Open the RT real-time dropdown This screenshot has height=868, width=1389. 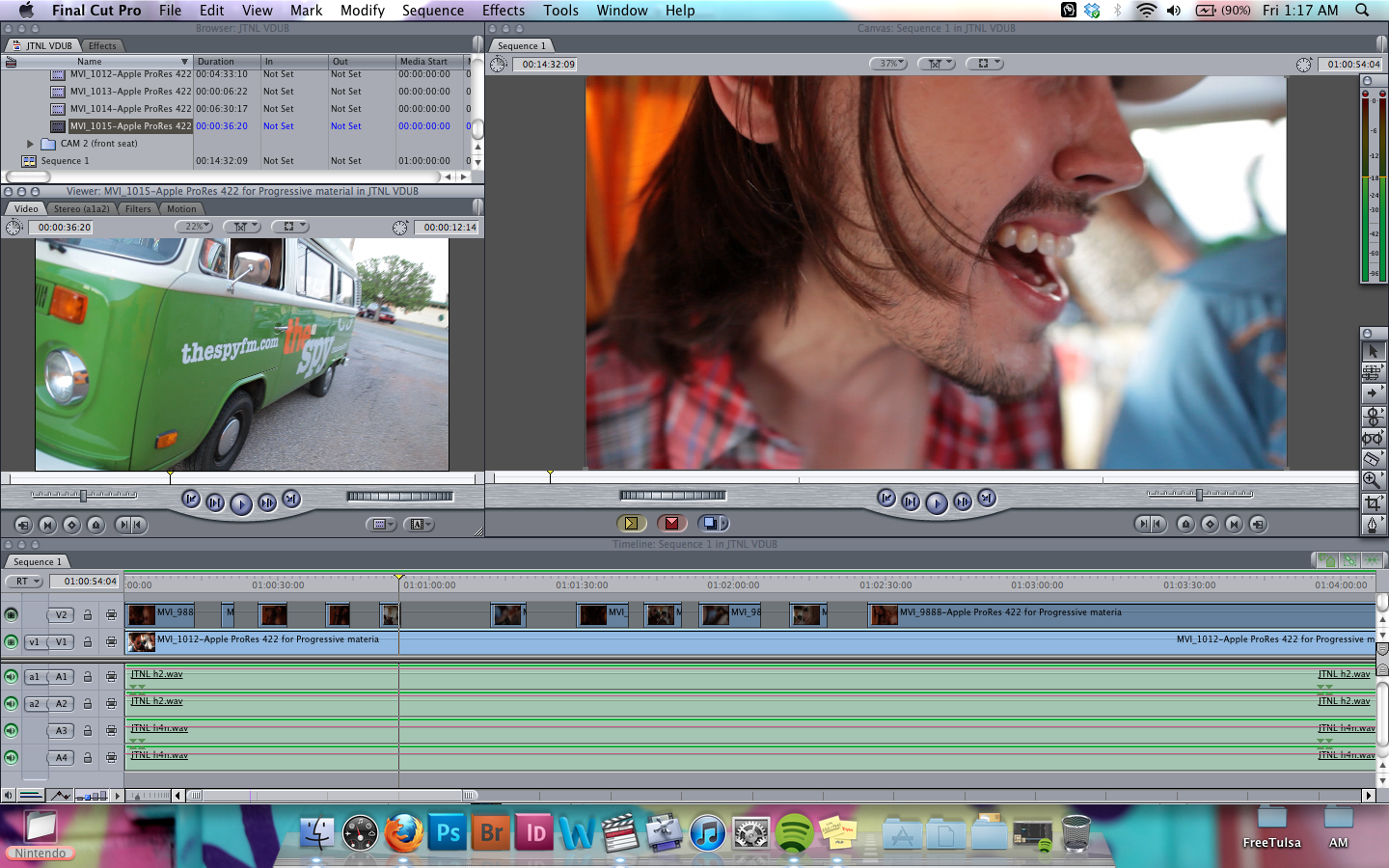(x=24, y=582)
